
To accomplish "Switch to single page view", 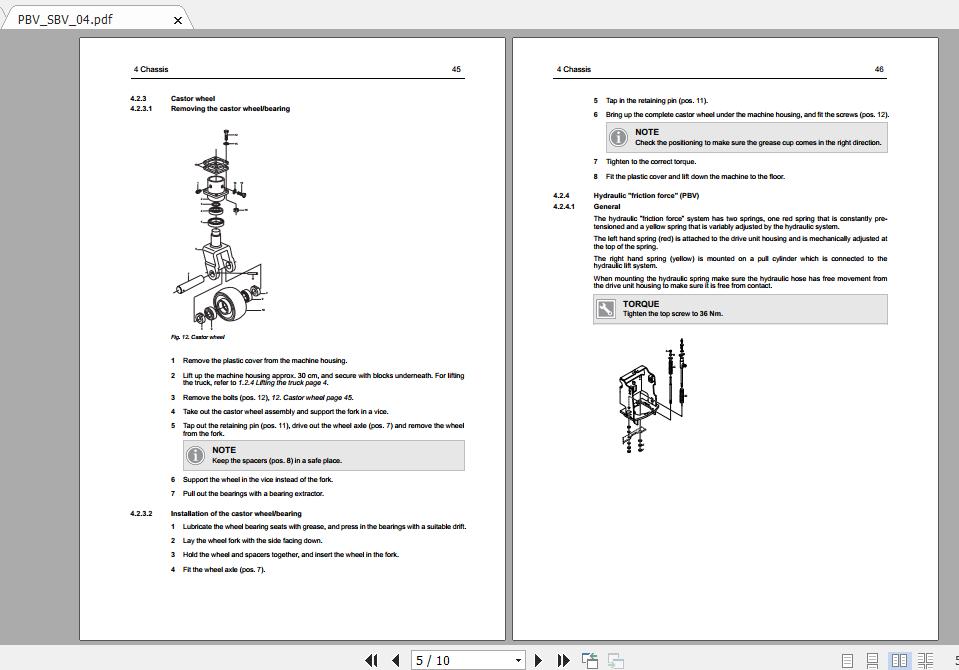I will coord(845,659).
